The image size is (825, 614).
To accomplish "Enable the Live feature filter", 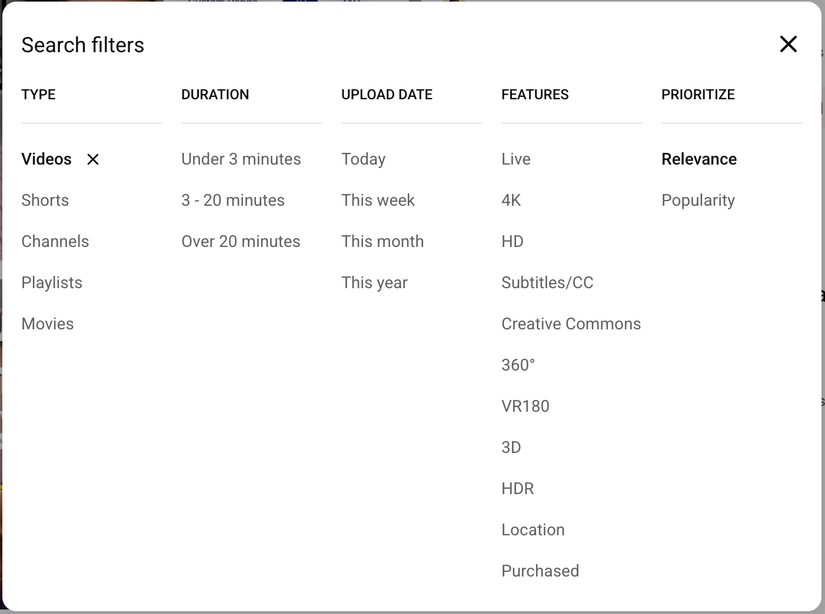I will coord(516,159).
